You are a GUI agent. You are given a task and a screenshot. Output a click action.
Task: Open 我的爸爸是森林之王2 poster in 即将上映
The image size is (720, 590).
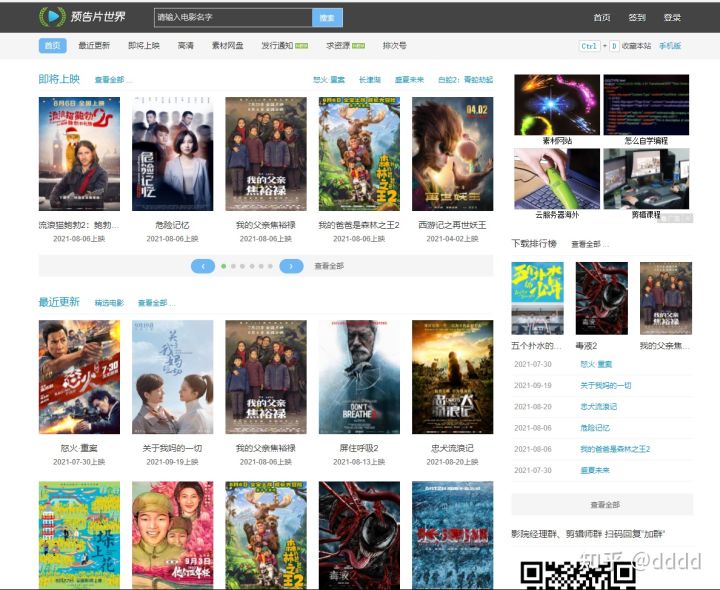[359, 154]
